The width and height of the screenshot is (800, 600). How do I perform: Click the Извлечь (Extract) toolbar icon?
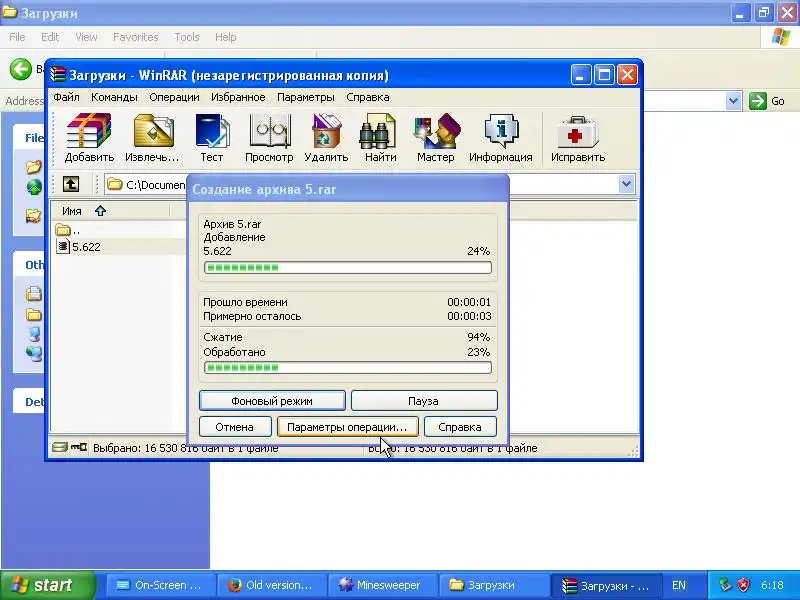pos(152,138)
